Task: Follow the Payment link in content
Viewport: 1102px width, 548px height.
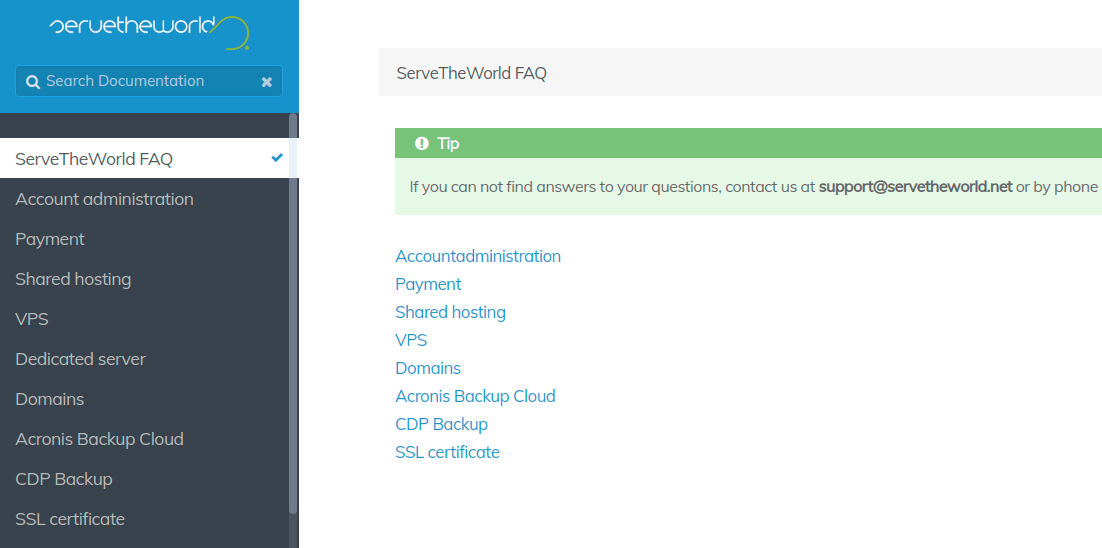Action: coord(428,285)
